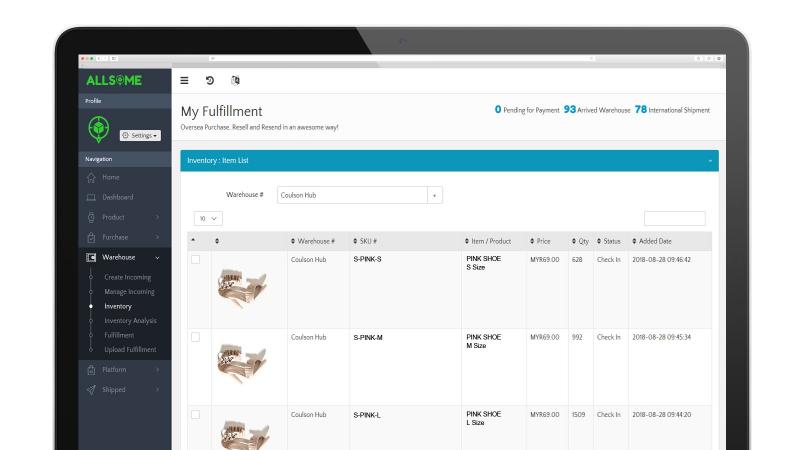Image resolution: width=800 pixels, height=450 pixels.
Task: Select Inventory Analysis in Warehouse submenu
Action: (130, 321)
